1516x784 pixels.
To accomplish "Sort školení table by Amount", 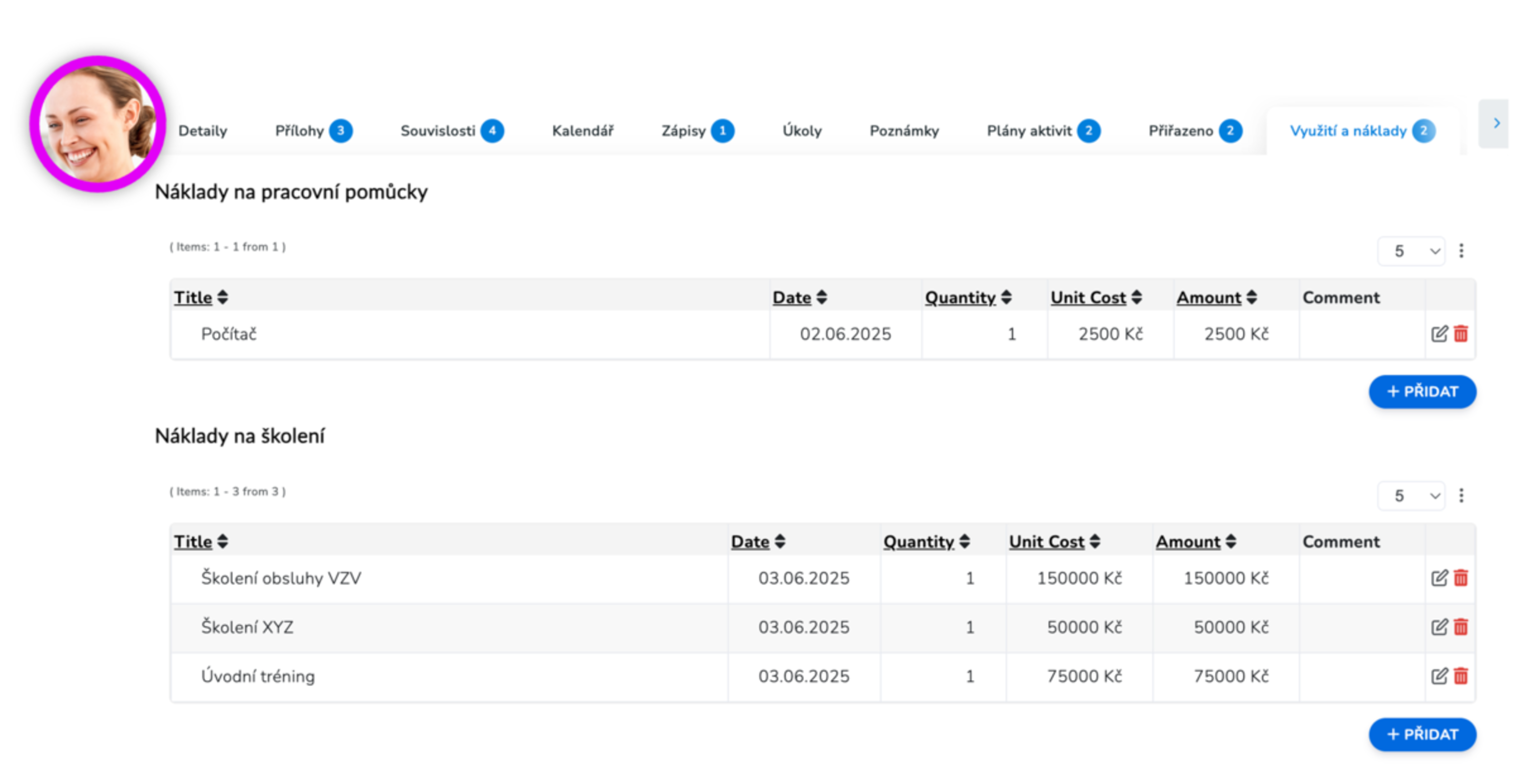I will pos(1196,541).
